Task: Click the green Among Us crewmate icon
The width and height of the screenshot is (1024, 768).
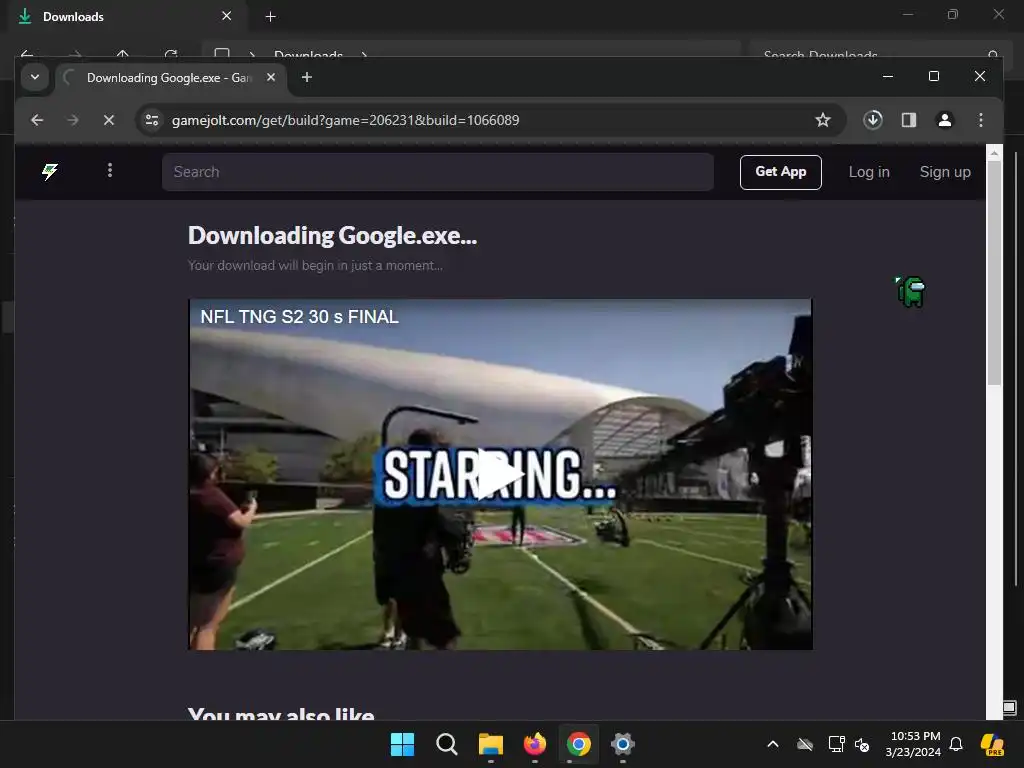Action: (x=910, y=291)
